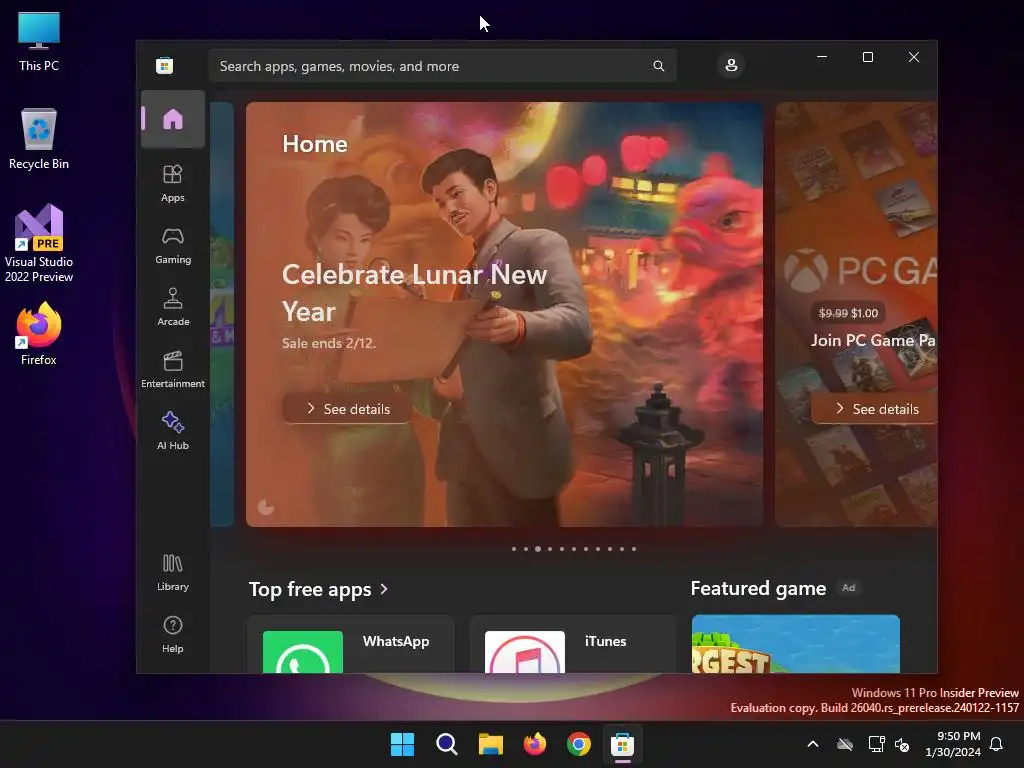
Task: Click the muted volume tray icon
Action: (x=902, y=744)
